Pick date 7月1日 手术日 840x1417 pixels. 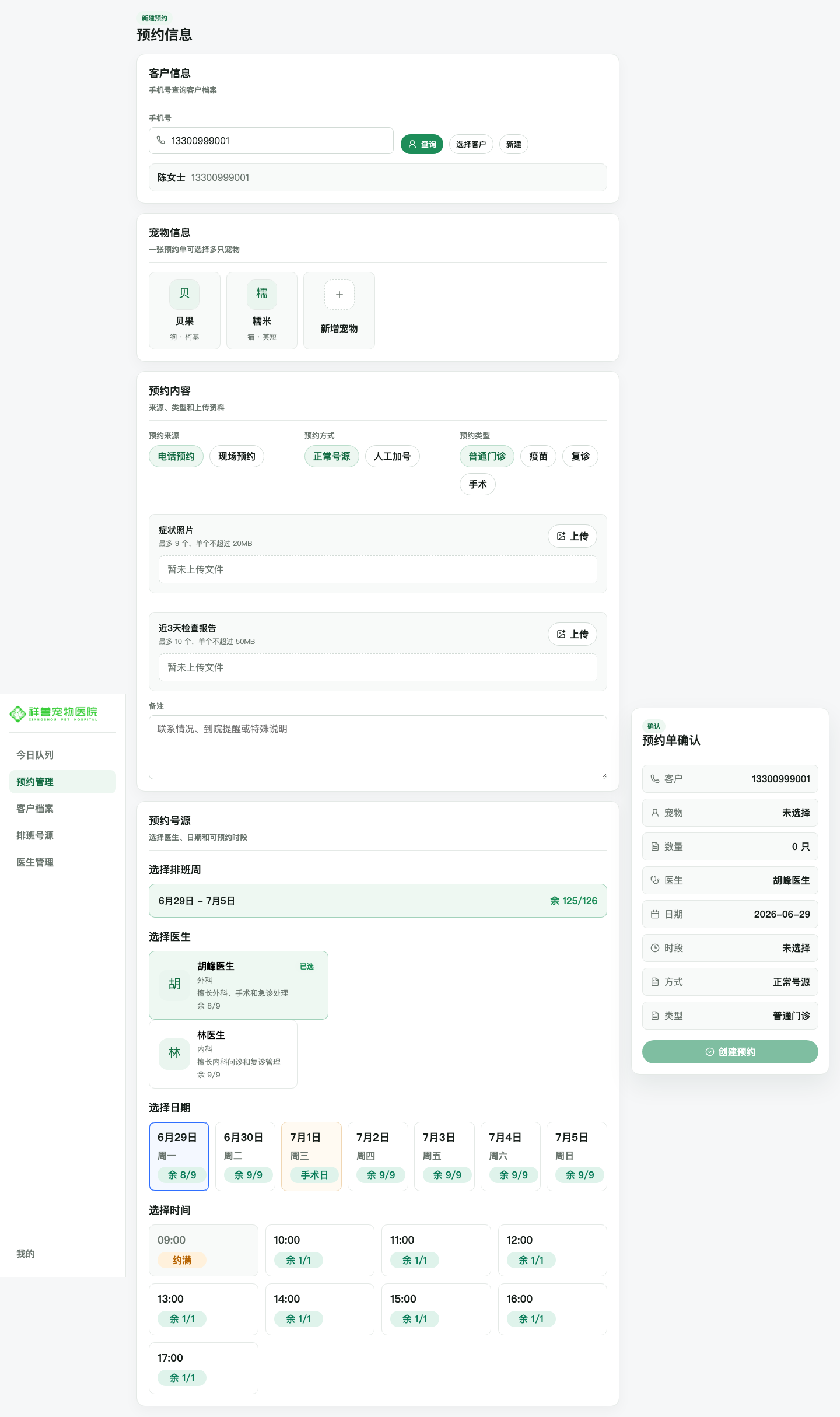pyautogui.click(x=311, y=1156)
